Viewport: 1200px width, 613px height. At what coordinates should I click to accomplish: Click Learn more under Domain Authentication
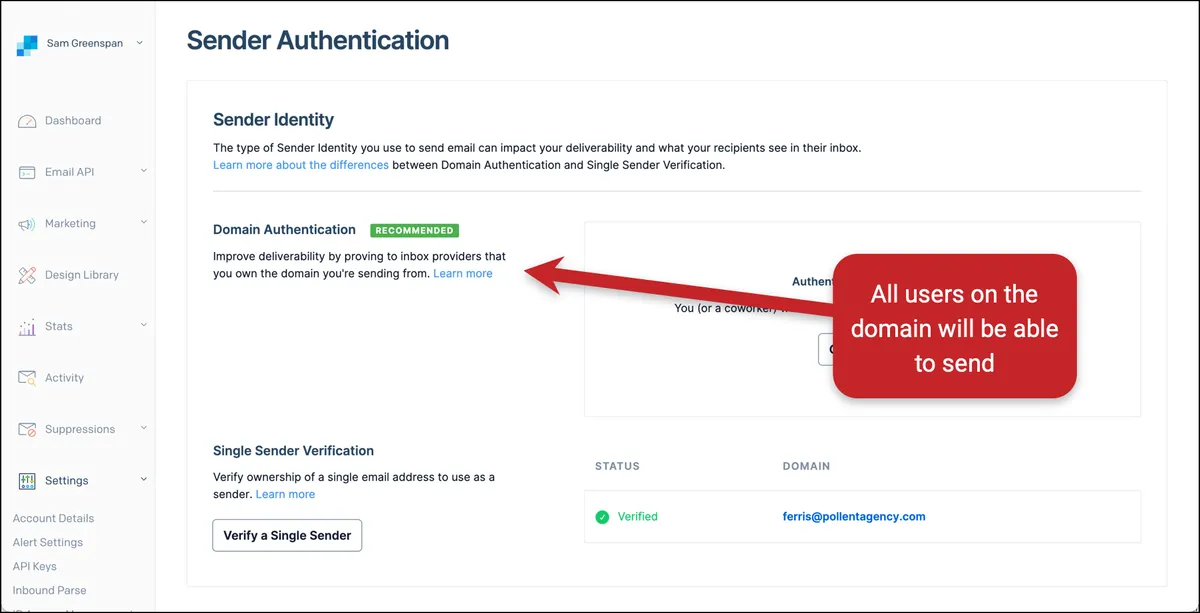point(463,273)
